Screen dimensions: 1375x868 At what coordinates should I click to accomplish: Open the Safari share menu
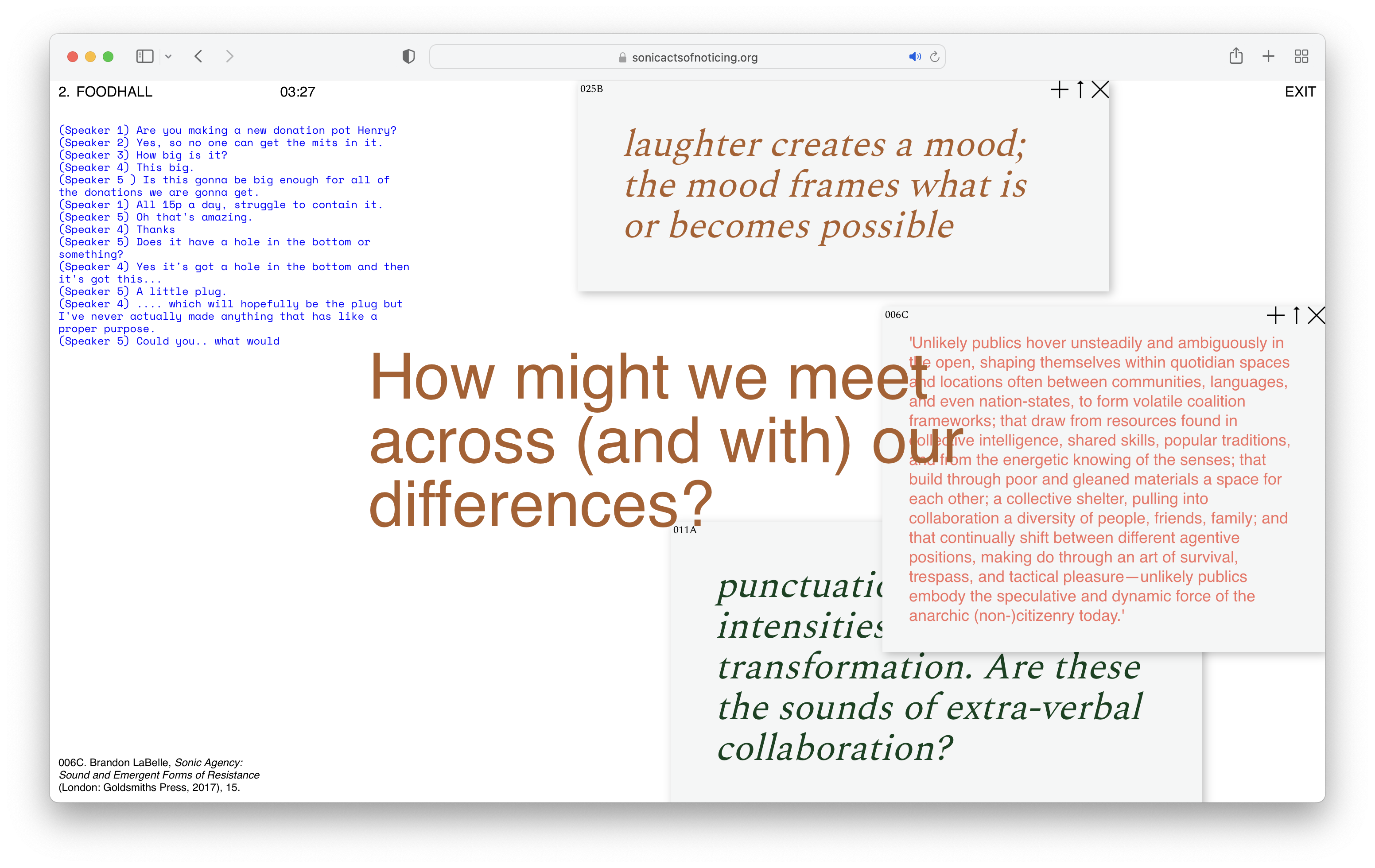(x=1235, y=56)
